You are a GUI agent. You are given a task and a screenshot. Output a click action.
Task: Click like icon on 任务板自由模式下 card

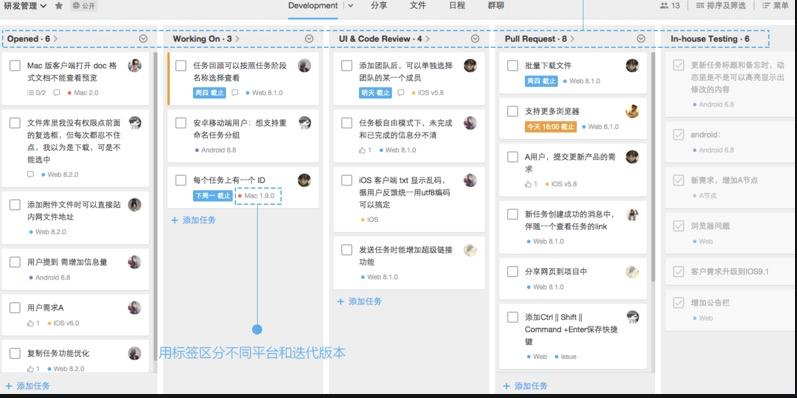pos(362,150)
